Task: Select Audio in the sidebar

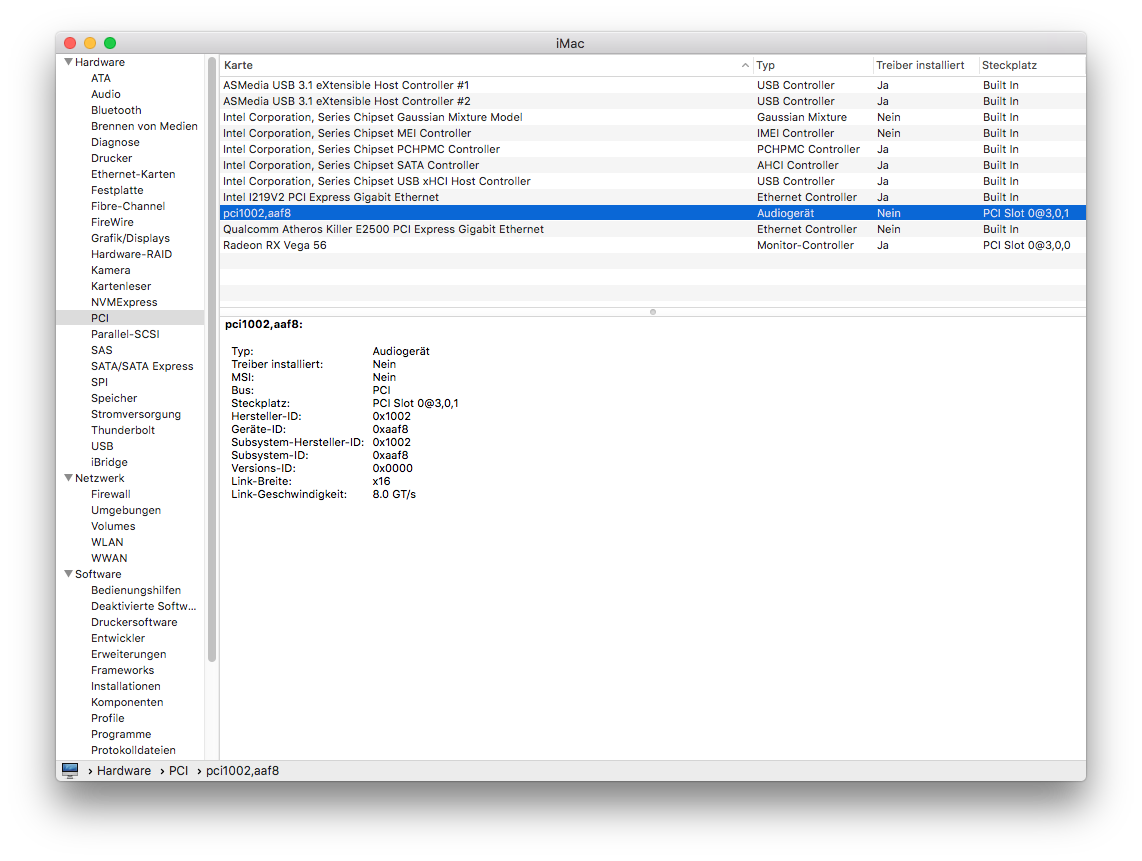Action: tap(106, 94)
